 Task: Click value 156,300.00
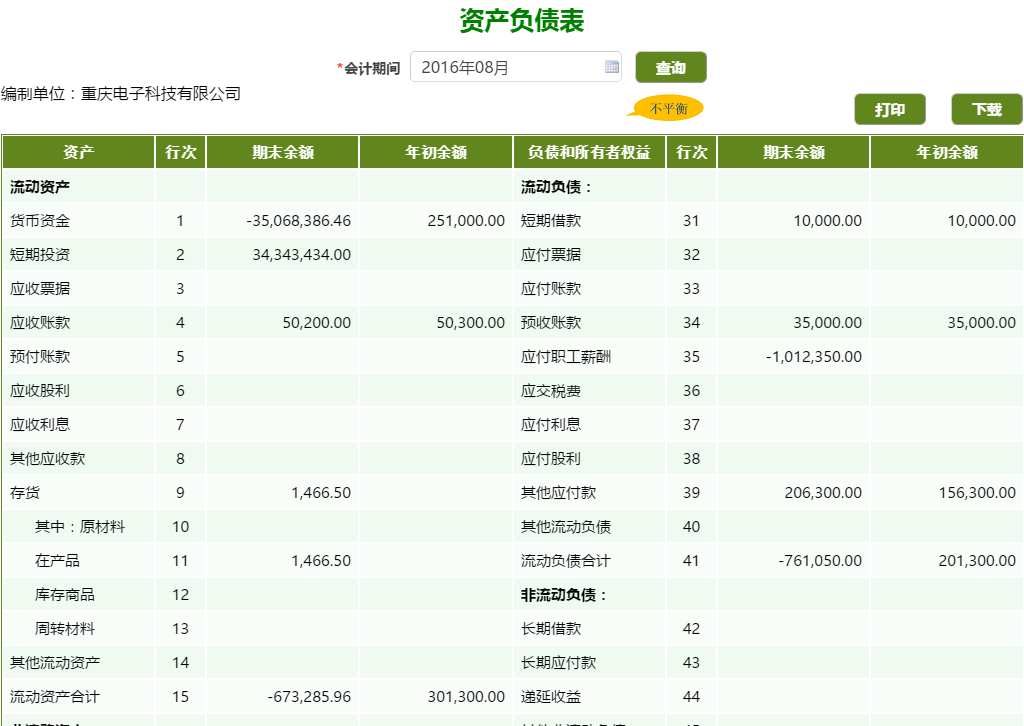pyautogui.click(x=977, y=492)
